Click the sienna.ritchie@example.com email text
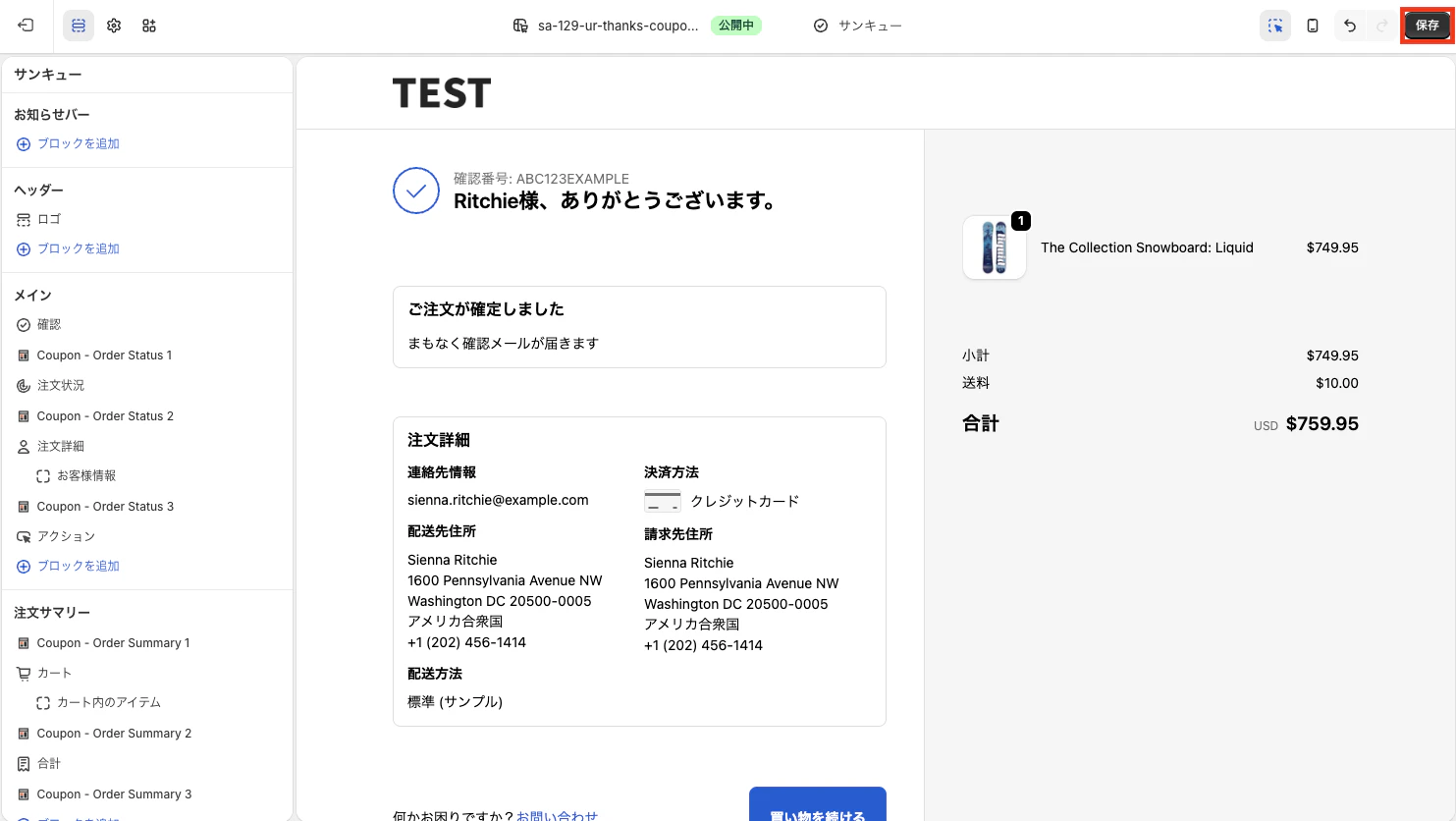The image size is (1456, 821). (498, 500)
